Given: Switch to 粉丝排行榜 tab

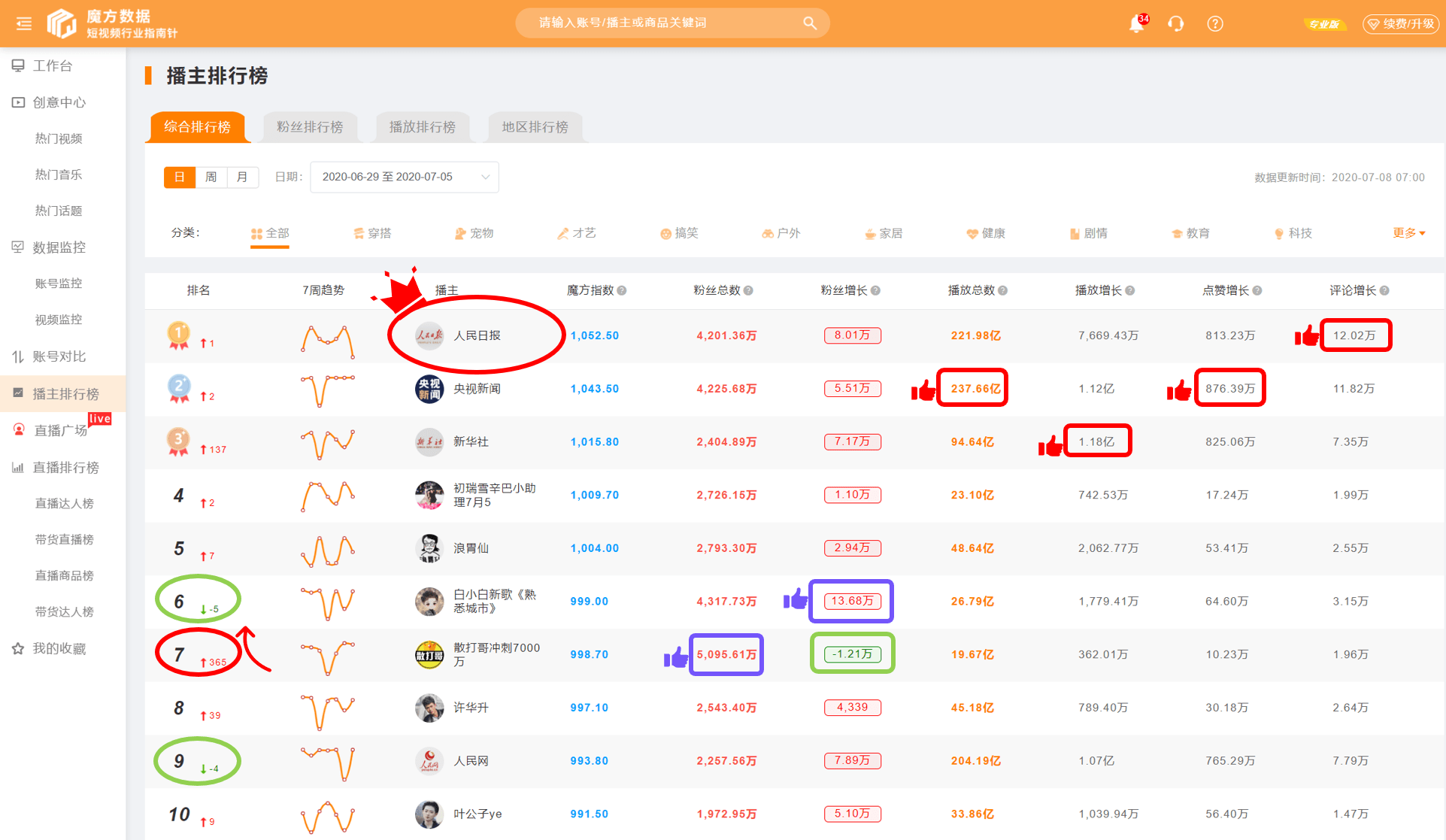Looking at the screenshot, I should pos(310,127).
